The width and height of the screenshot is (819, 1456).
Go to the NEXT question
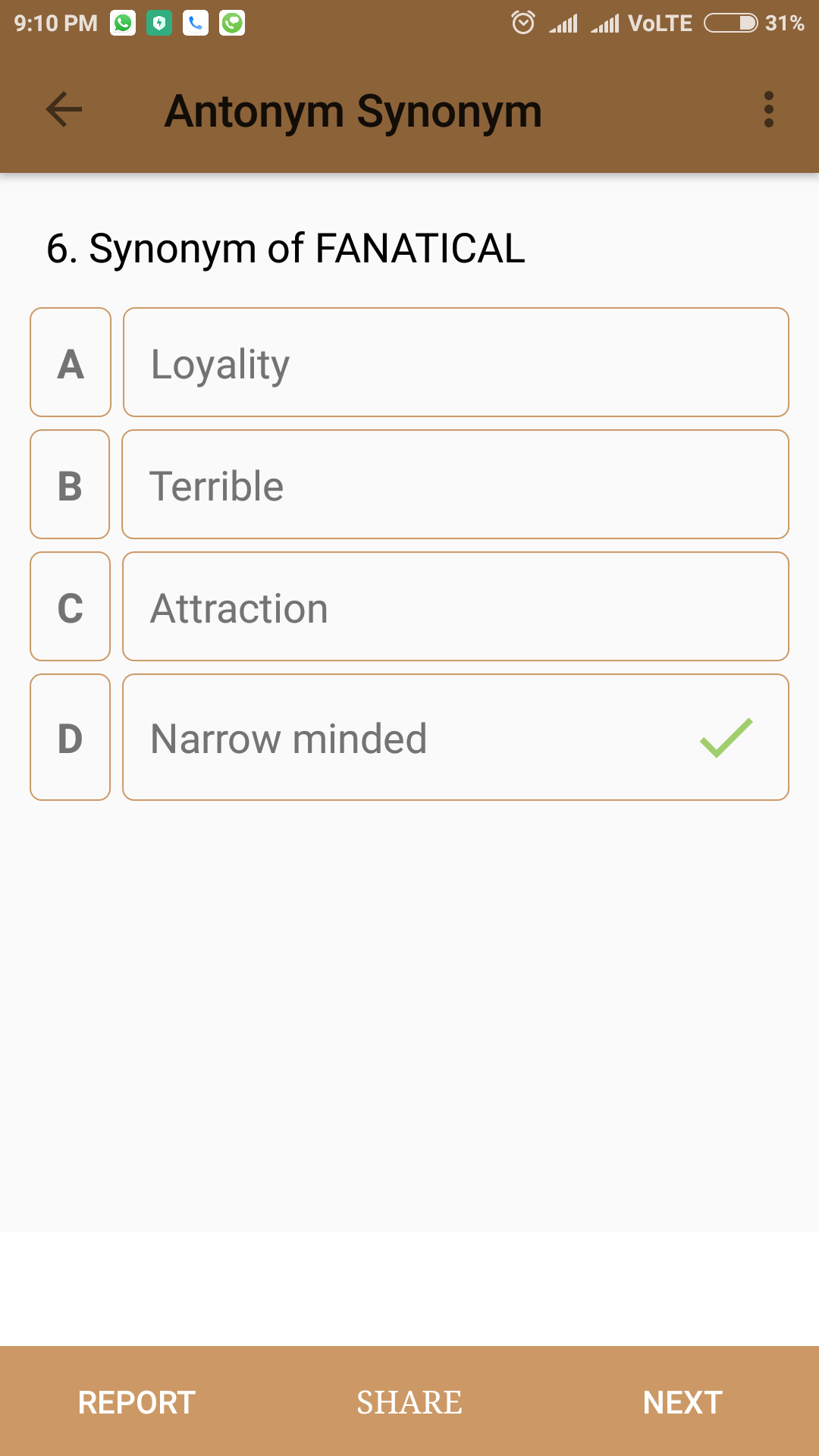coord(682,1402)
